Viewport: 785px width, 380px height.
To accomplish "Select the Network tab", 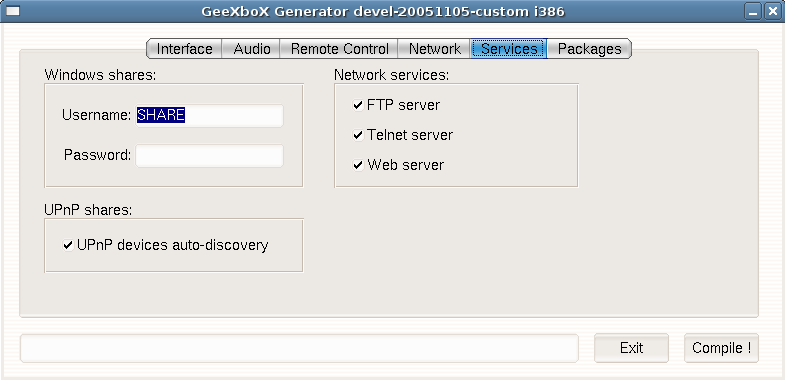I will (434, 49).
